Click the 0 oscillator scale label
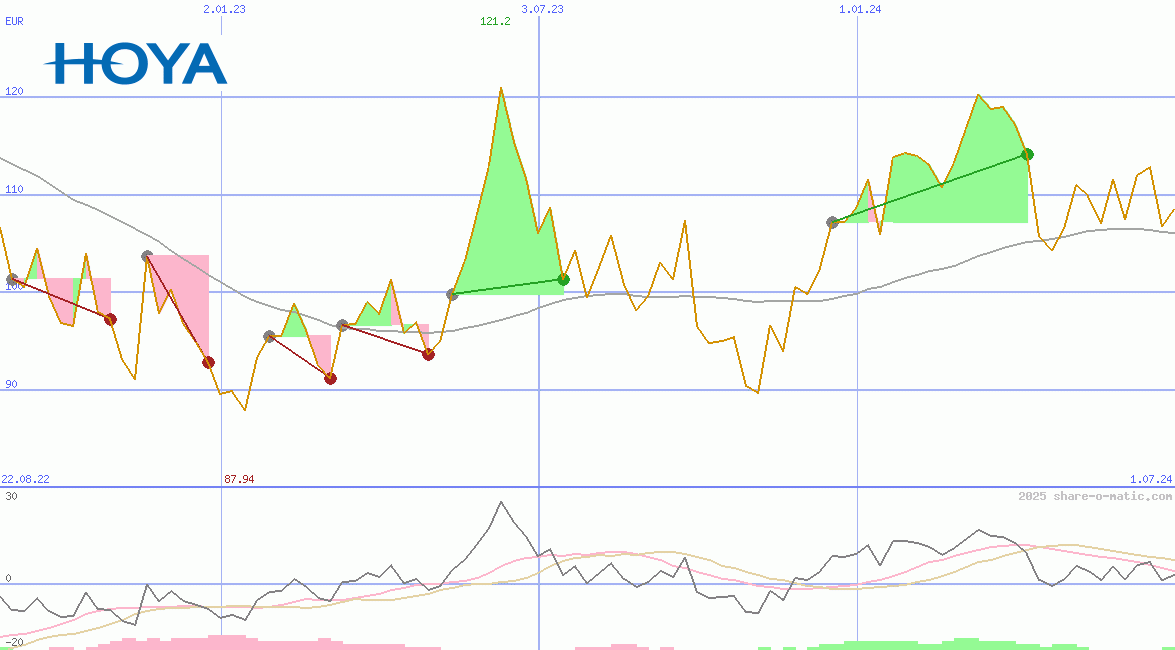This screenshot has height=650, width=1175. 8,578
